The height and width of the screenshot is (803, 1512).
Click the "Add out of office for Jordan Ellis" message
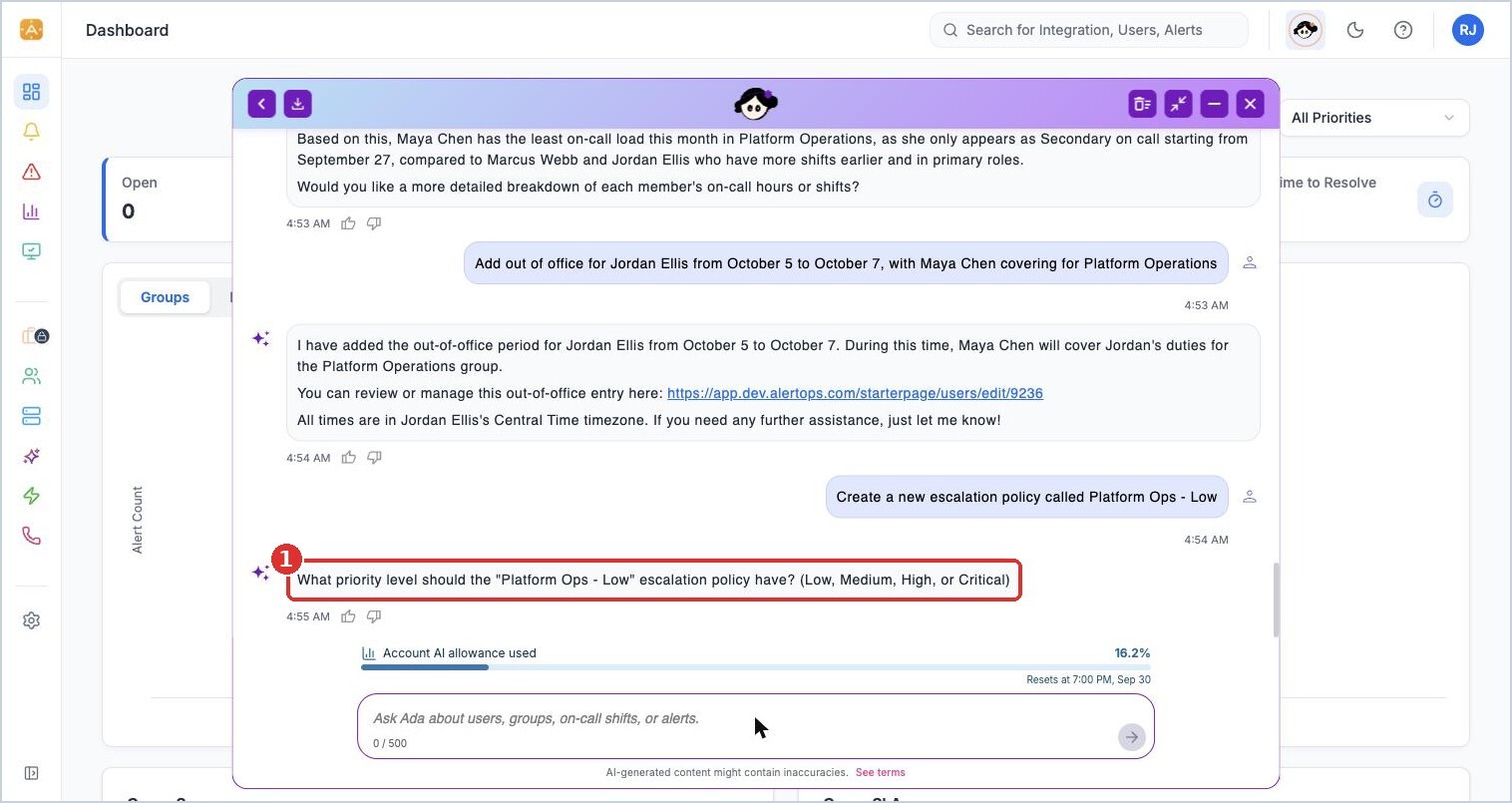pyautogui.click(x=846, y=263)
